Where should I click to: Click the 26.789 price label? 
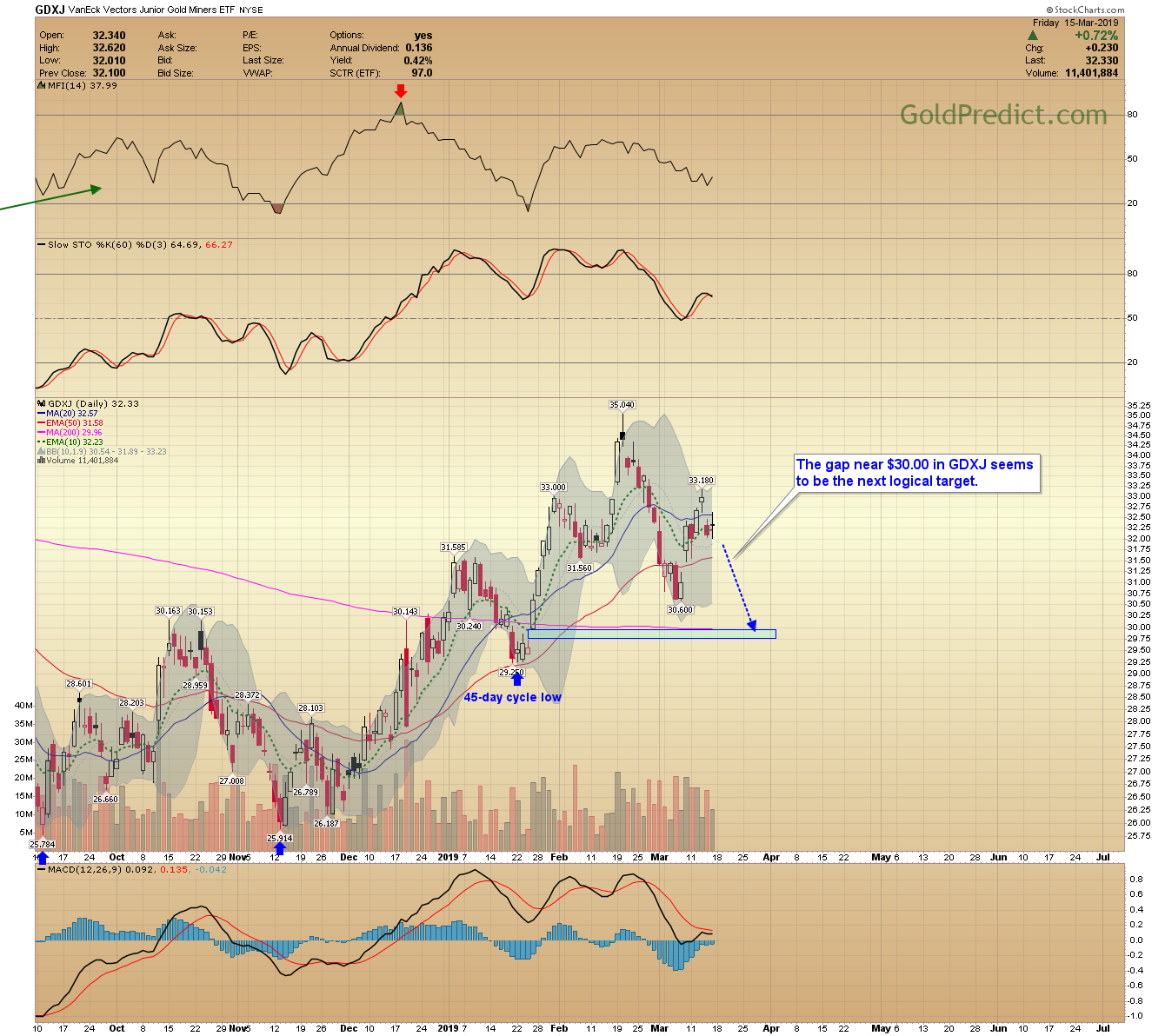[305, 793]
